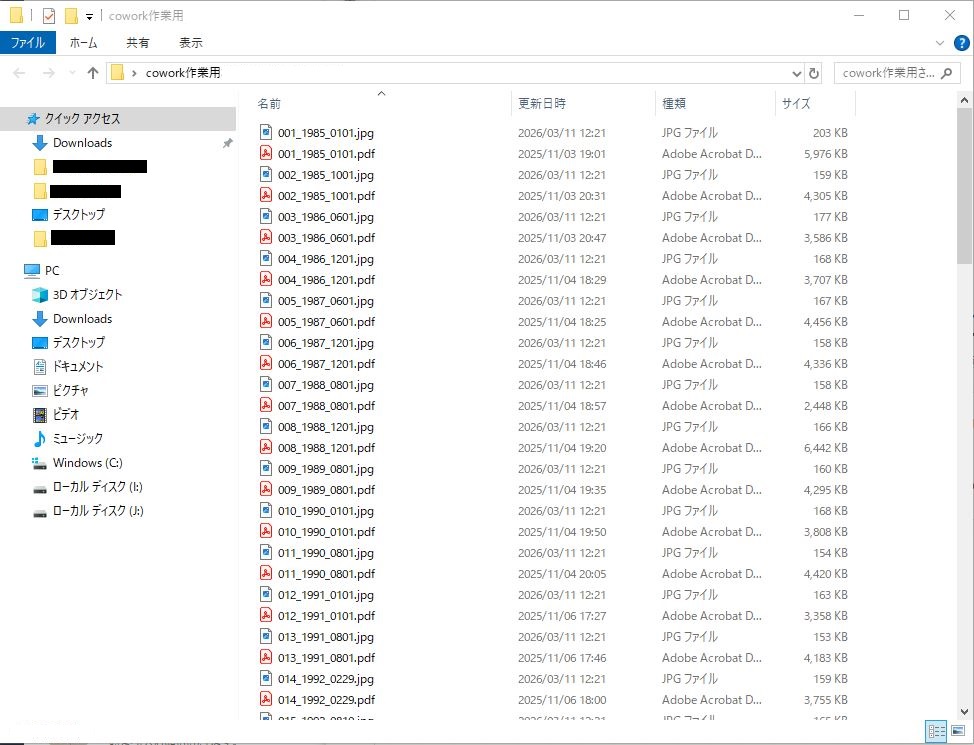Click the PDF icon of 001_1985_0101.pdf
The image size is (974, 745).
tap(266, 154)
